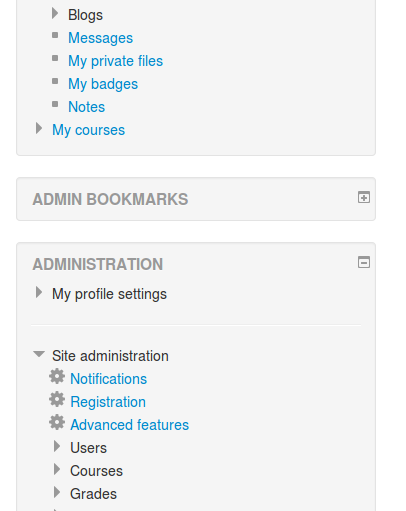
Task: Collapse the Site administration arrow
Action: (x=39, y=354)
